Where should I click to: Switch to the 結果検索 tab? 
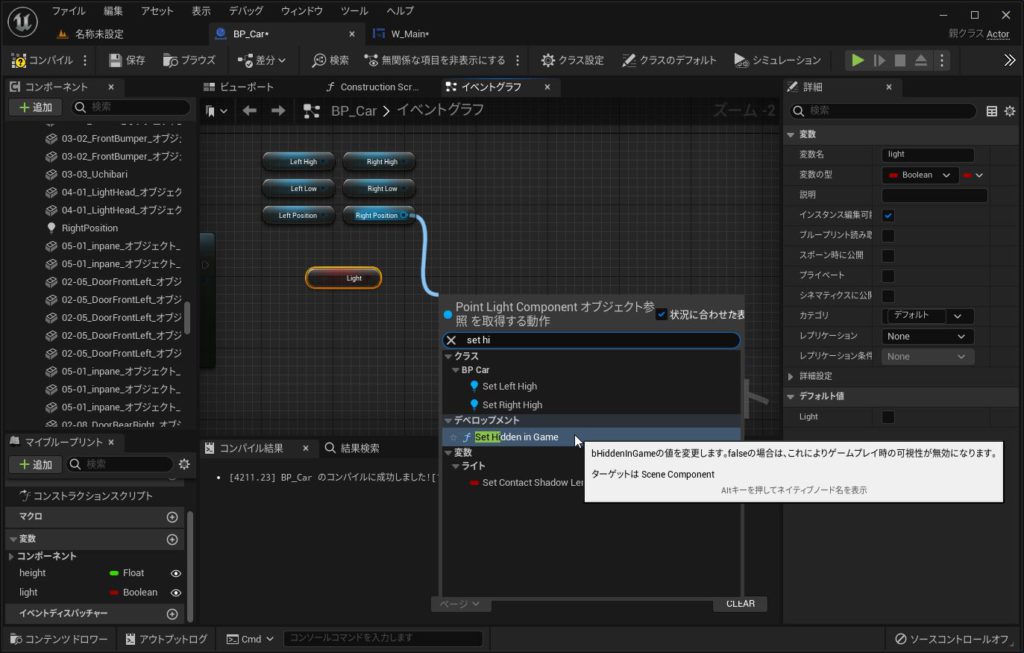(353, 448)
